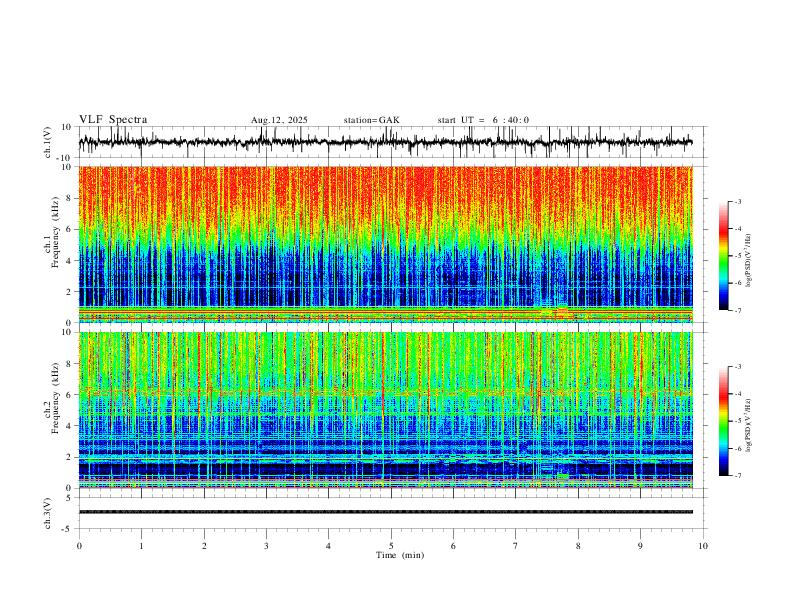Click the ch.1 PSD color scale bar
The image size is (792, 612).
pyautogui.click(x=724, y=256)
